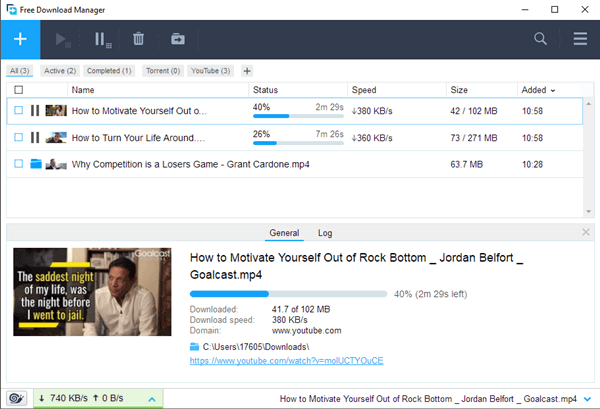Expand the speed panel up chevron
The height and width of the screenshot is (409, 600).
(x=152, y=399)
